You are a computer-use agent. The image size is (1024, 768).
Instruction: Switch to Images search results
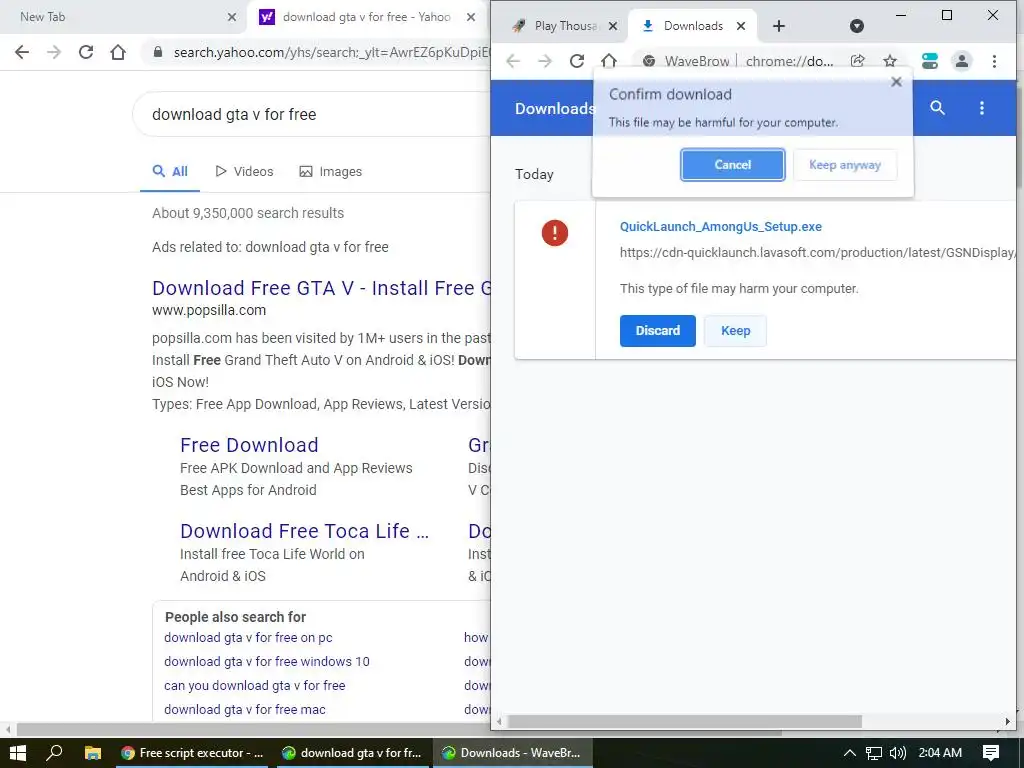click(330, 171)
